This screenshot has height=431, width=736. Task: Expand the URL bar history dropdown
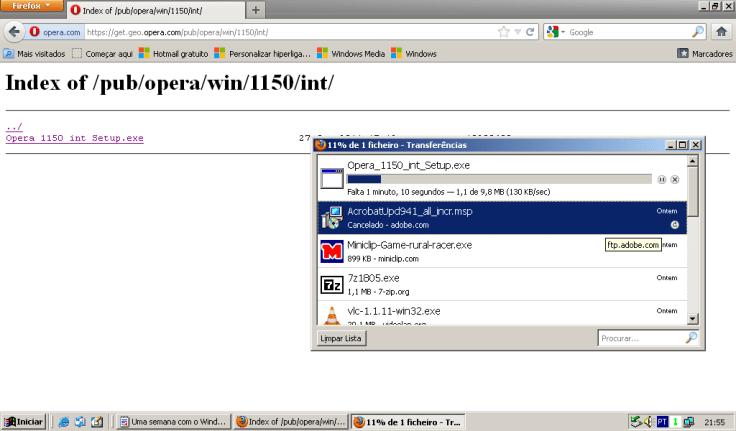pos(518,32)
